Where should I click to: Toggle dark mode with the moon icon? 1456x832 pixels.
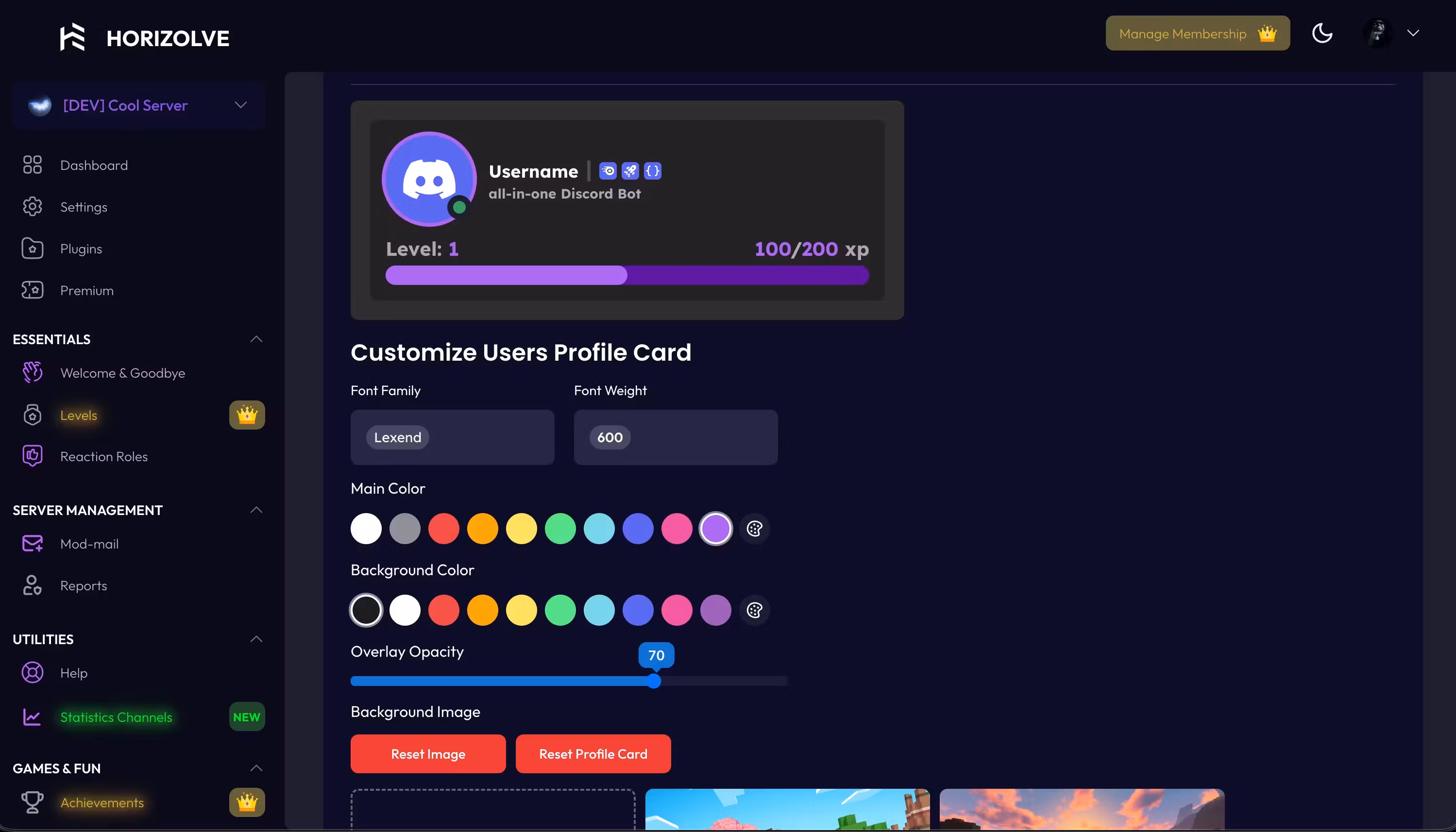click(1321, 33)
